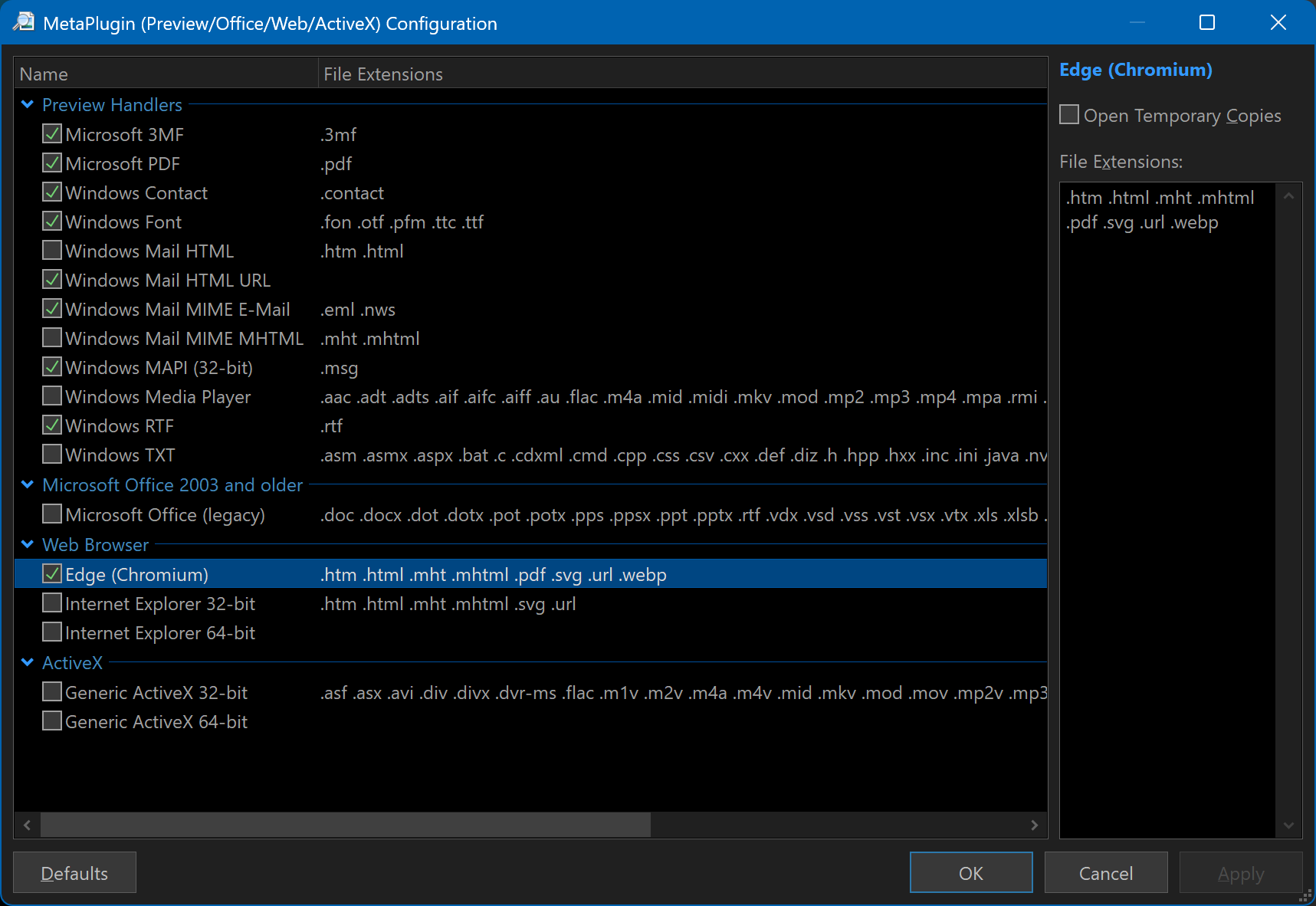Screen dimensions: 1316x906
Task: Select the Windows Media Player row label
Action: click(158, 396)
